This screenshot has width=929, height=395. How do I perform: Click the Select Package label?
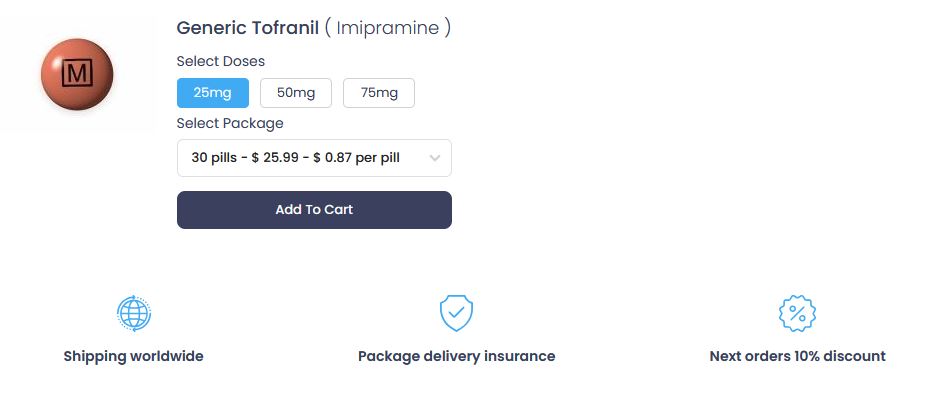tap(230, 124)
